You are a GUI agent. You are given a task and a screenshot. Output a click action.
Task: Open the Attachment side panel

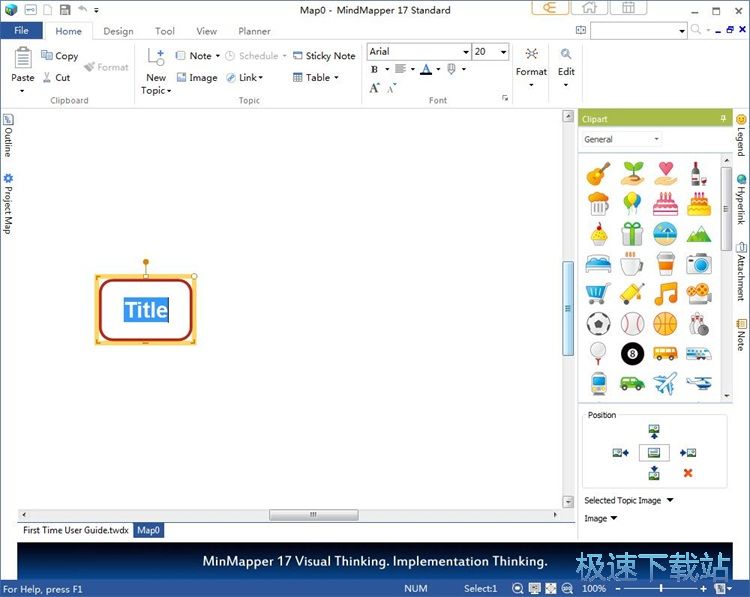point(740,271)
